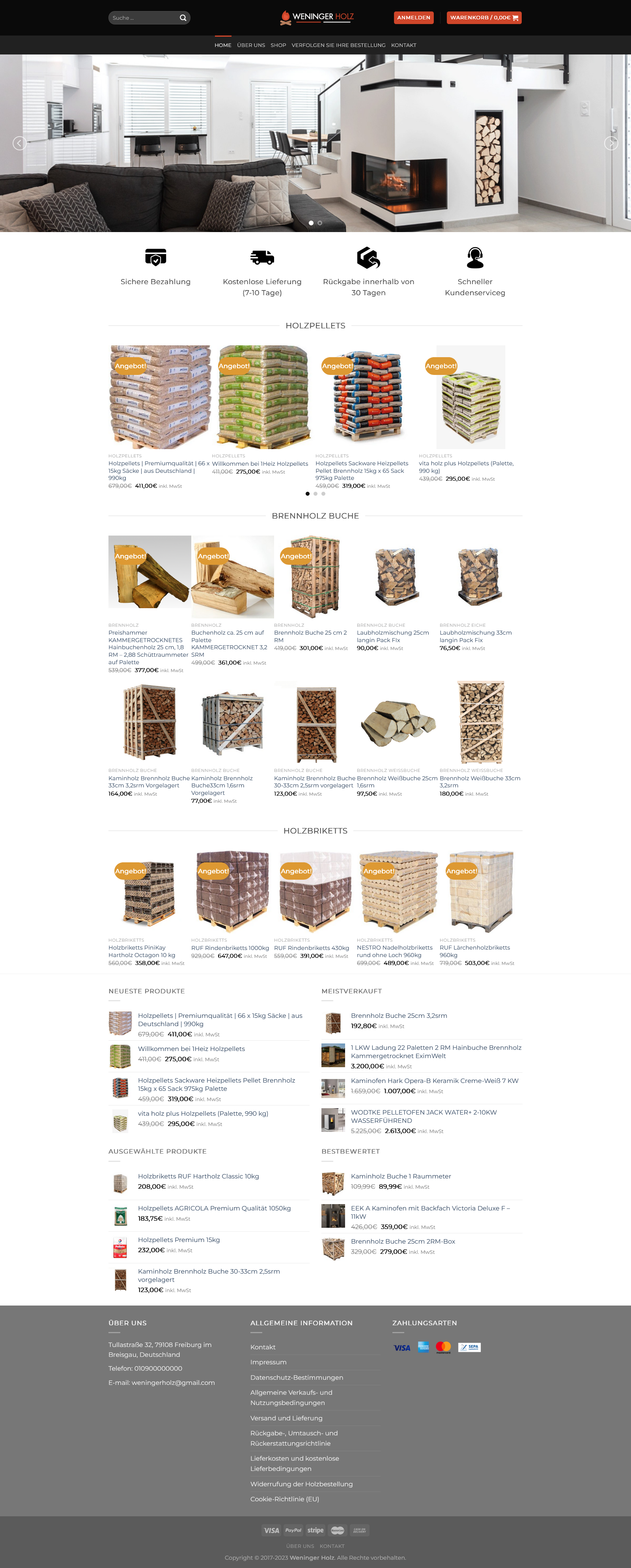Select the second hero slider dot

pos(320,223)
